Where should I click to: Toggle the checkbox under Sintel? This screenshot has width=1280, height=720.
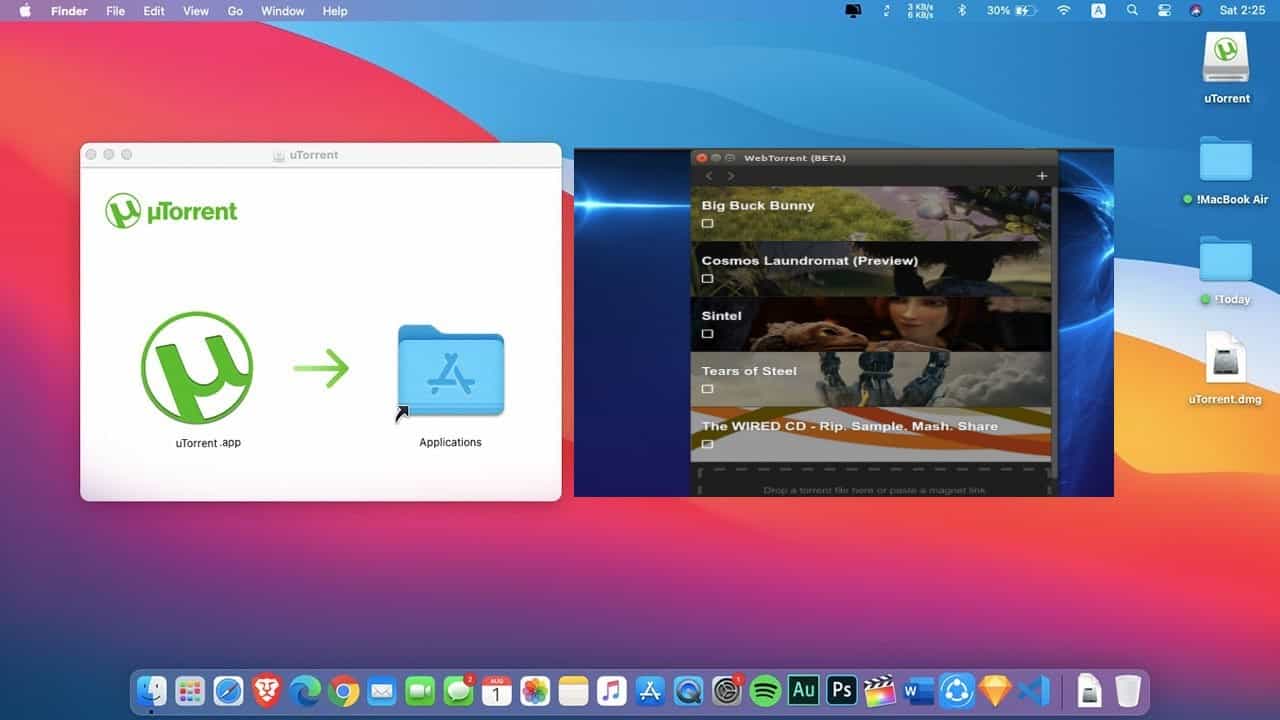click(707, 334)
